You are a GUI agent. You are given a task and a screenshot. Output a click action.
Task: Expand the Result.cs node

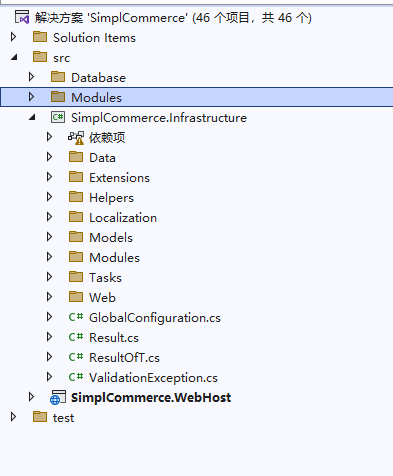[49, 337]
